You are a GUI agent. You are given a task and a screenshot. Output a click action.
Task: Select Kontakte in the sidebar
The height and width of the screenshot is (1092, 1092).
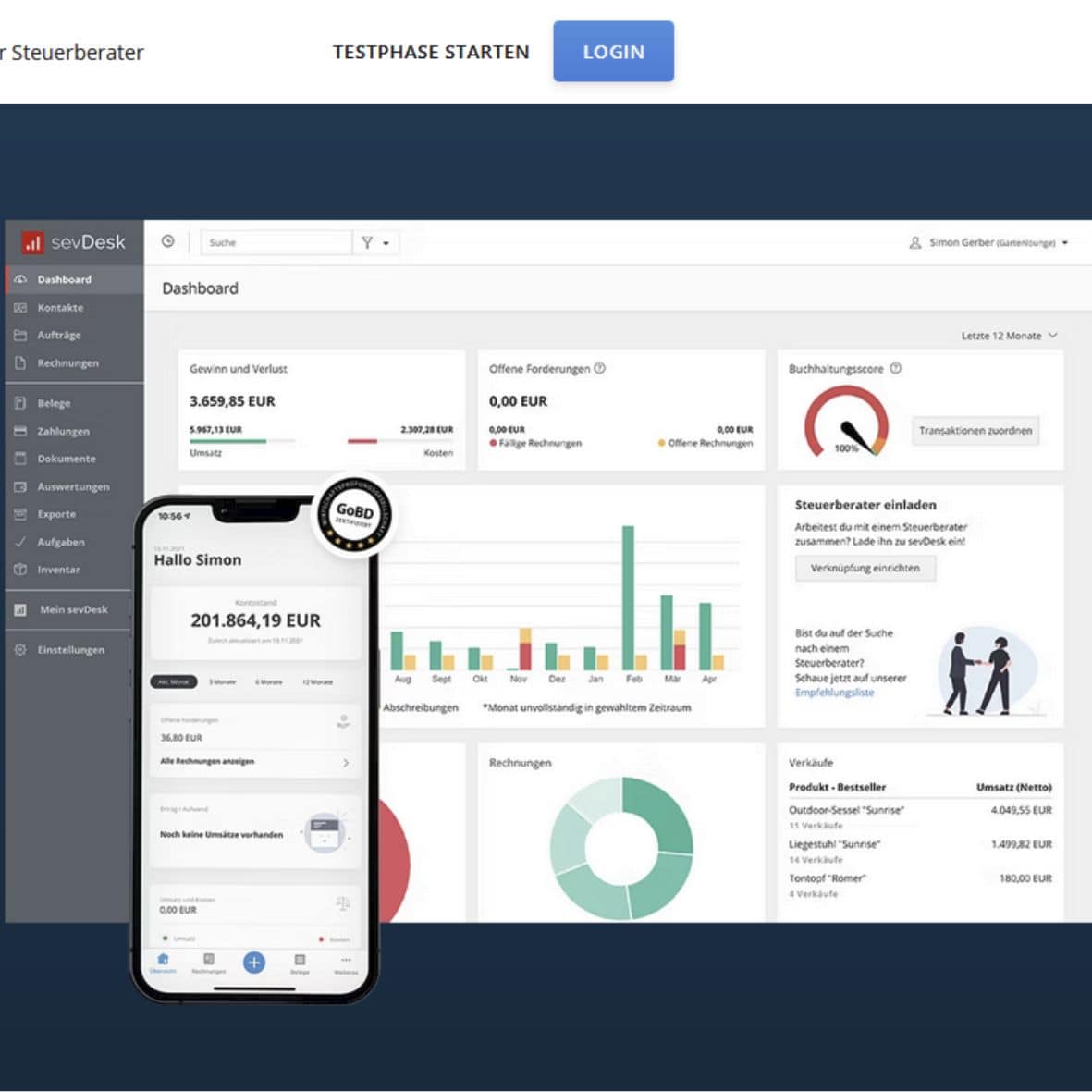click(60, 307)
